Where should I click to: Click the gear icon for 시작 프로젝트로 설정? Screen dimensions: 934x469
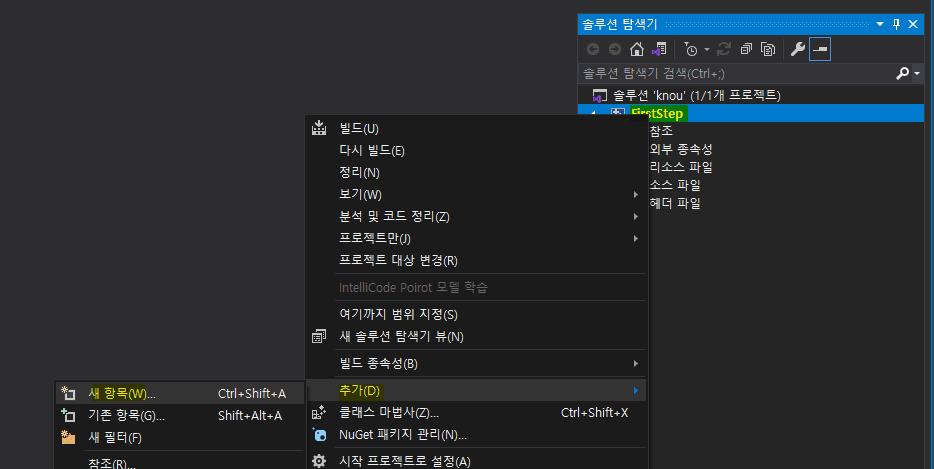point(319,461)
